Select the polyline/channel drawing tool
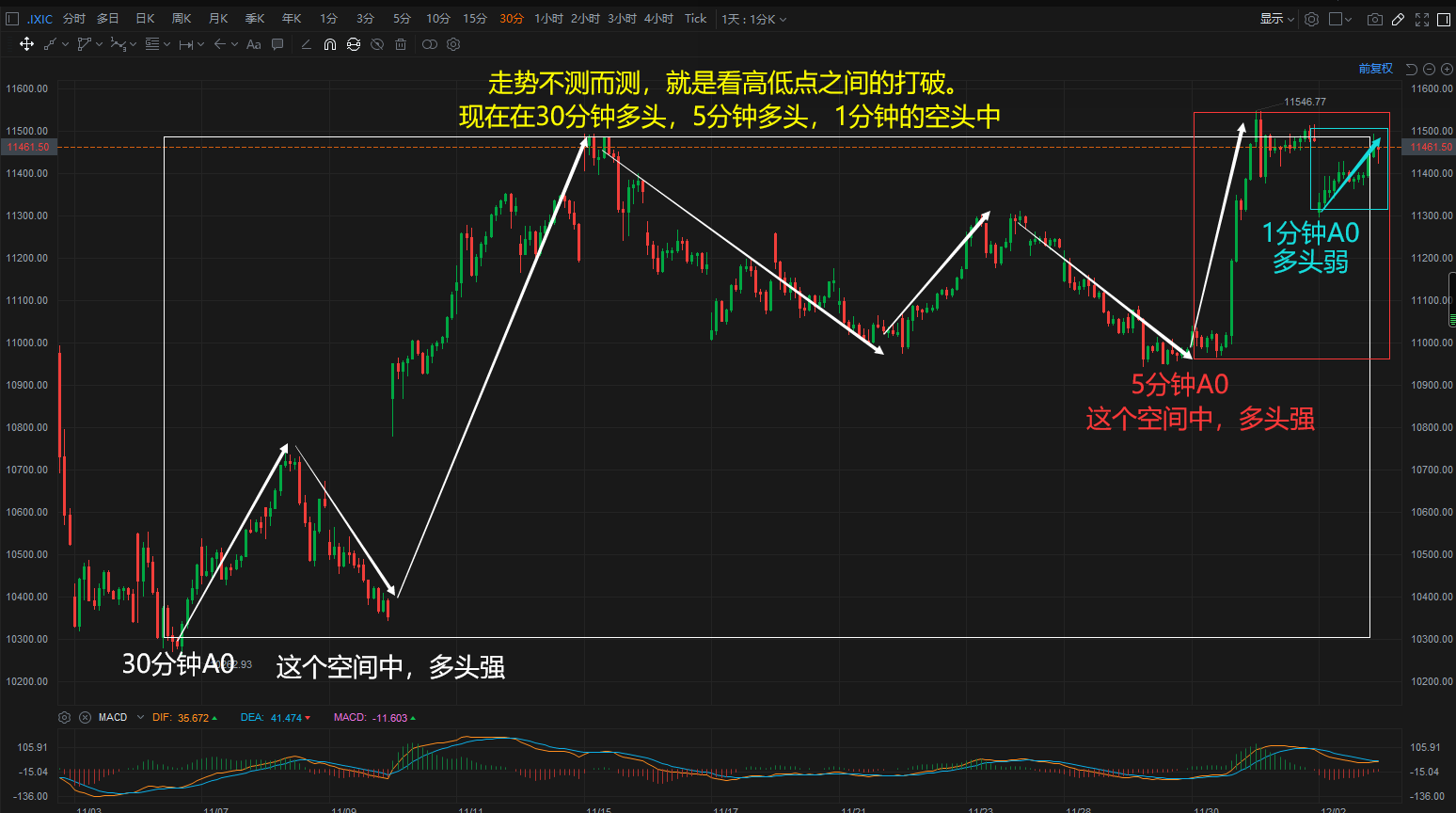 84,44
